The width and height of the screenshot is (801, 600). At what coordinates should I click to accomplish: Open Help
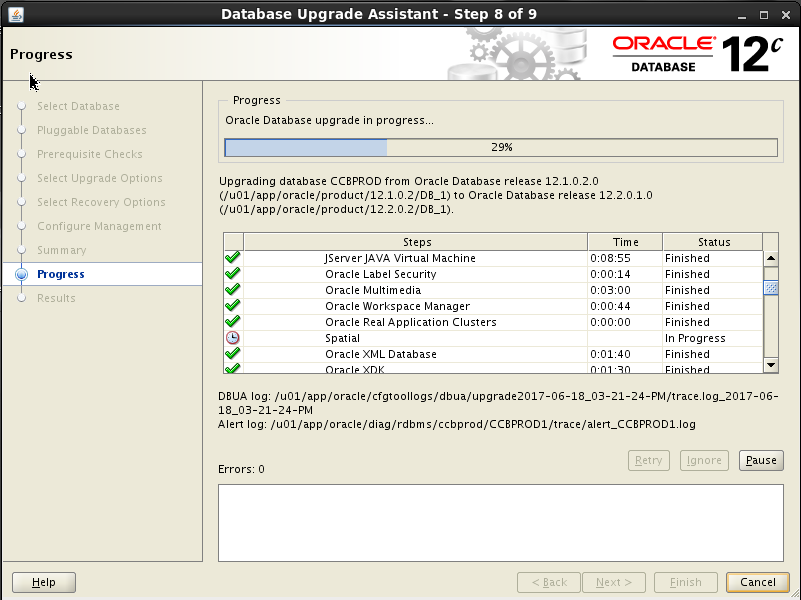coord(43,582)
